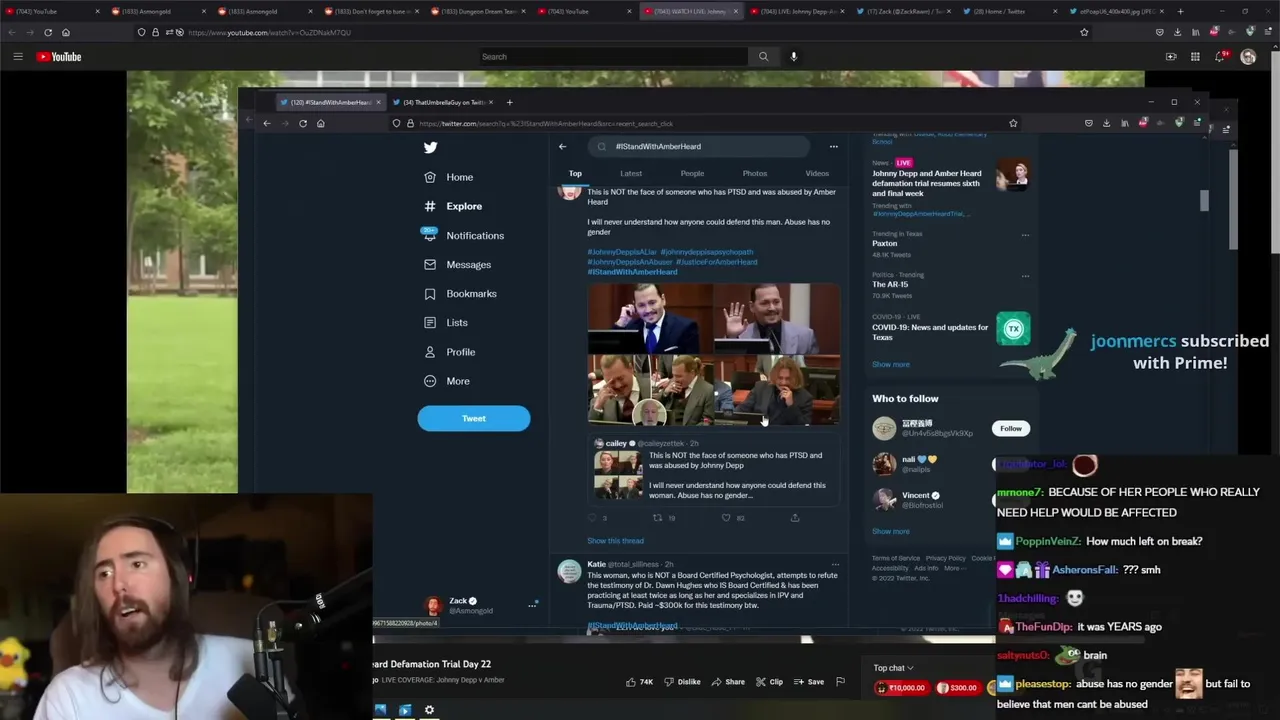Click "Show more" under trending topics

pos(891,364)
